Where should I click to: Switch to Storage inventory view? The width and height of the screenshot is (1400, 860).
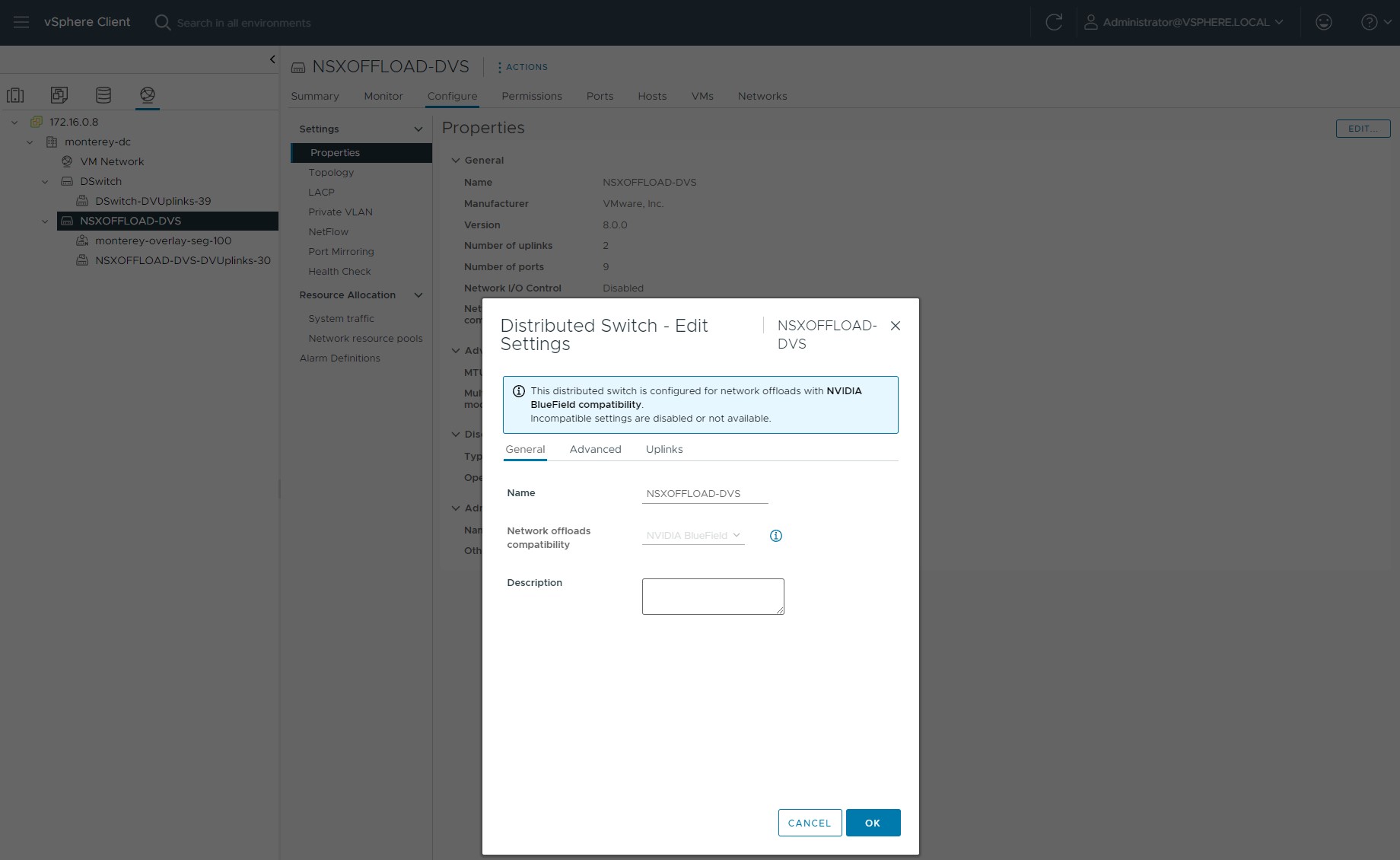click(x=103, y=95)
